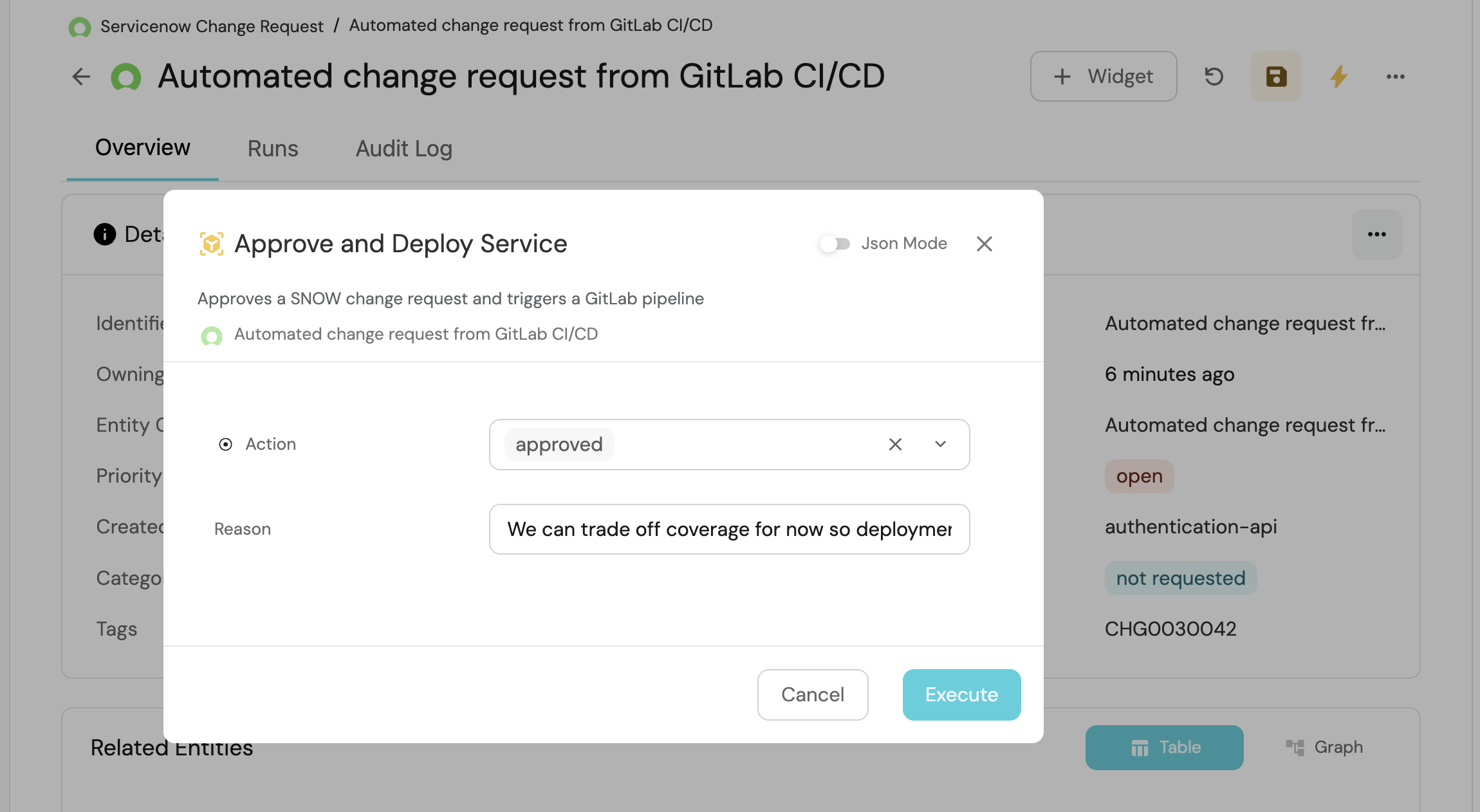Click the back arrow icon

81,77
